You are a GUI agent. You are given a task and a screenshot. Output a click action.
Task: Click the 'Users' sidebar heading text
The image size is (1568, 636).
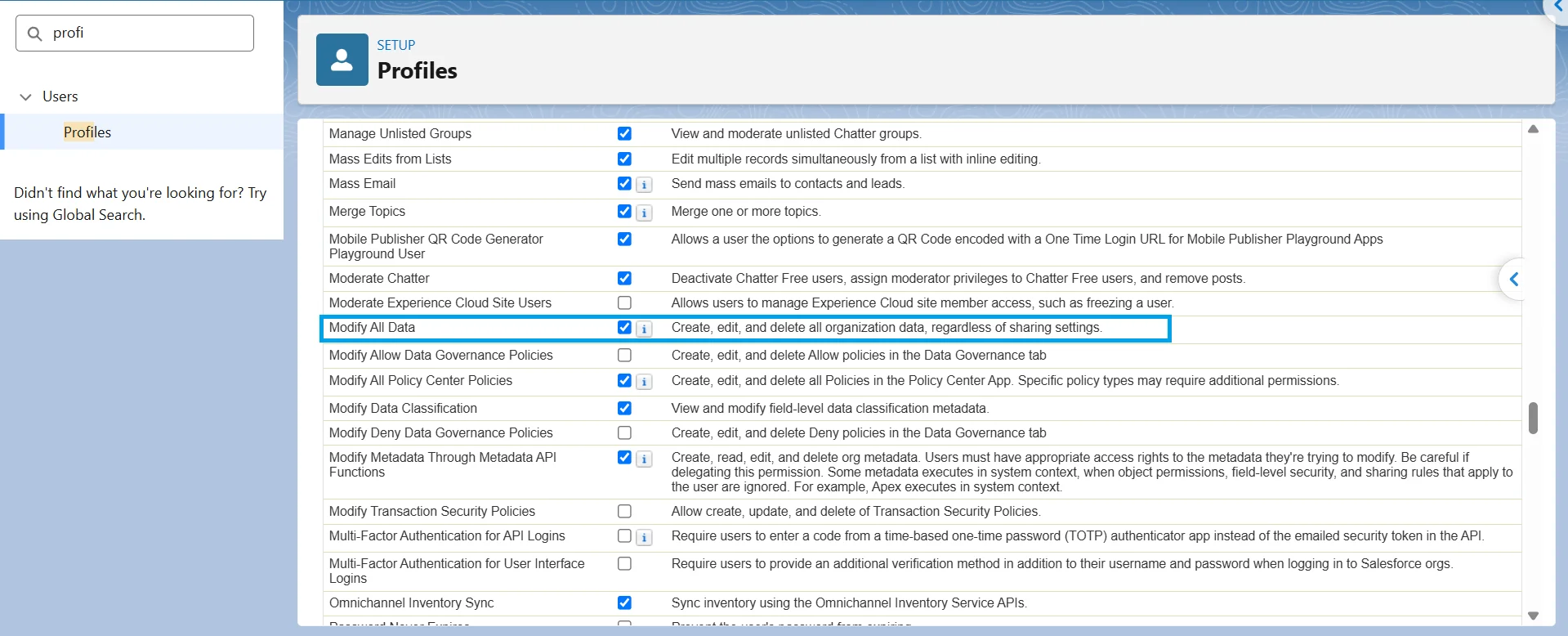60,96
